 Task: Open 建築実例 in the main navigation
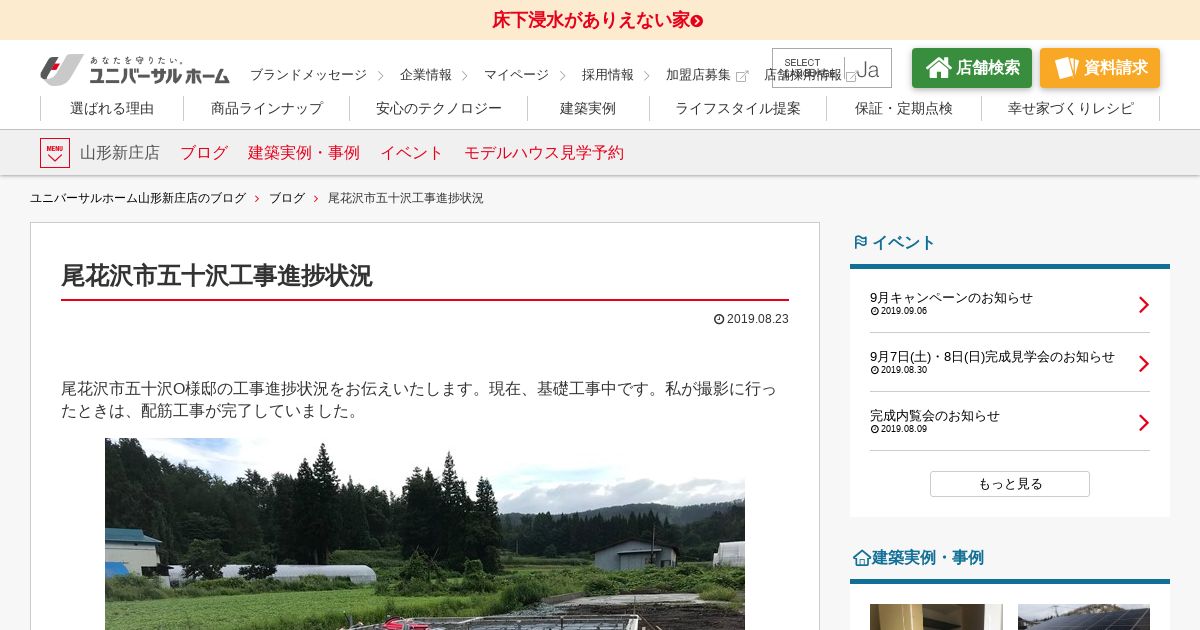pyautogui.click(x=588, y=108)
